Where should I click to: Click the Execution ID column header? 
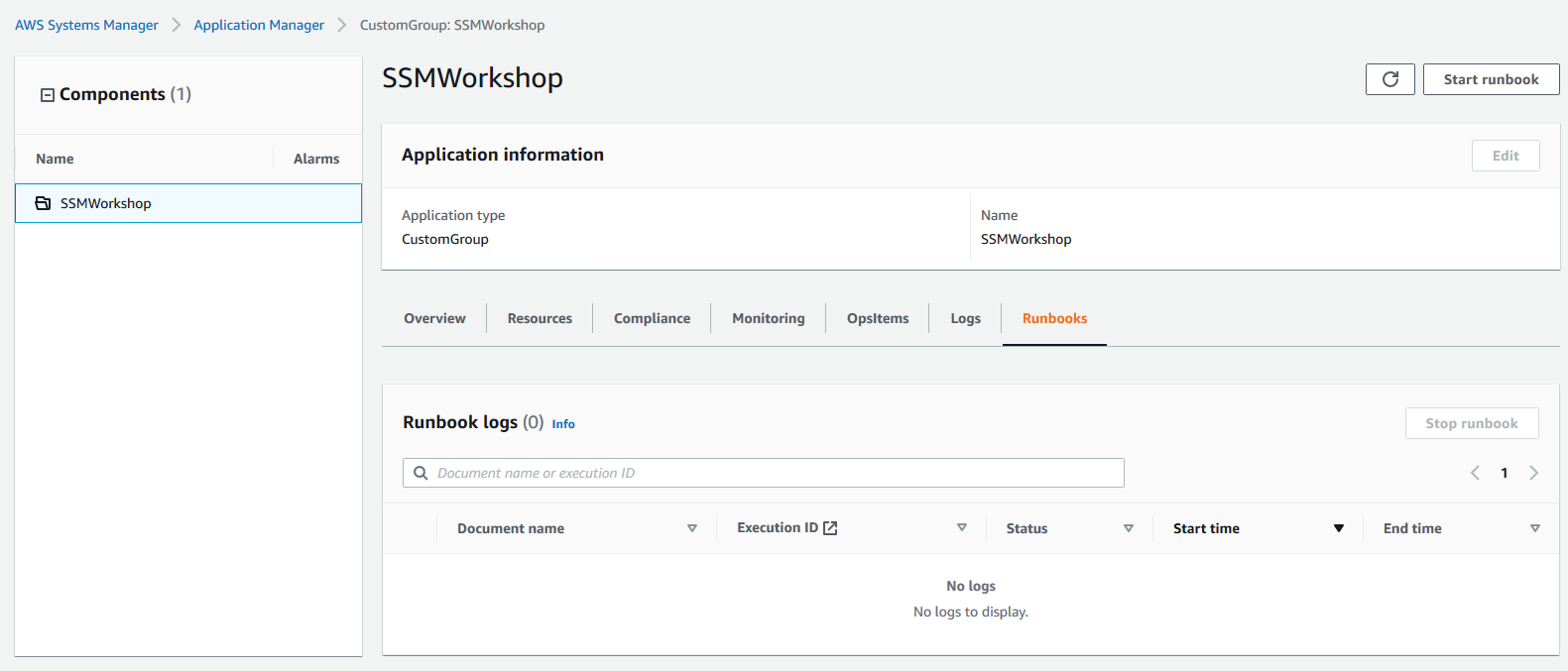(x=778, y=527)
